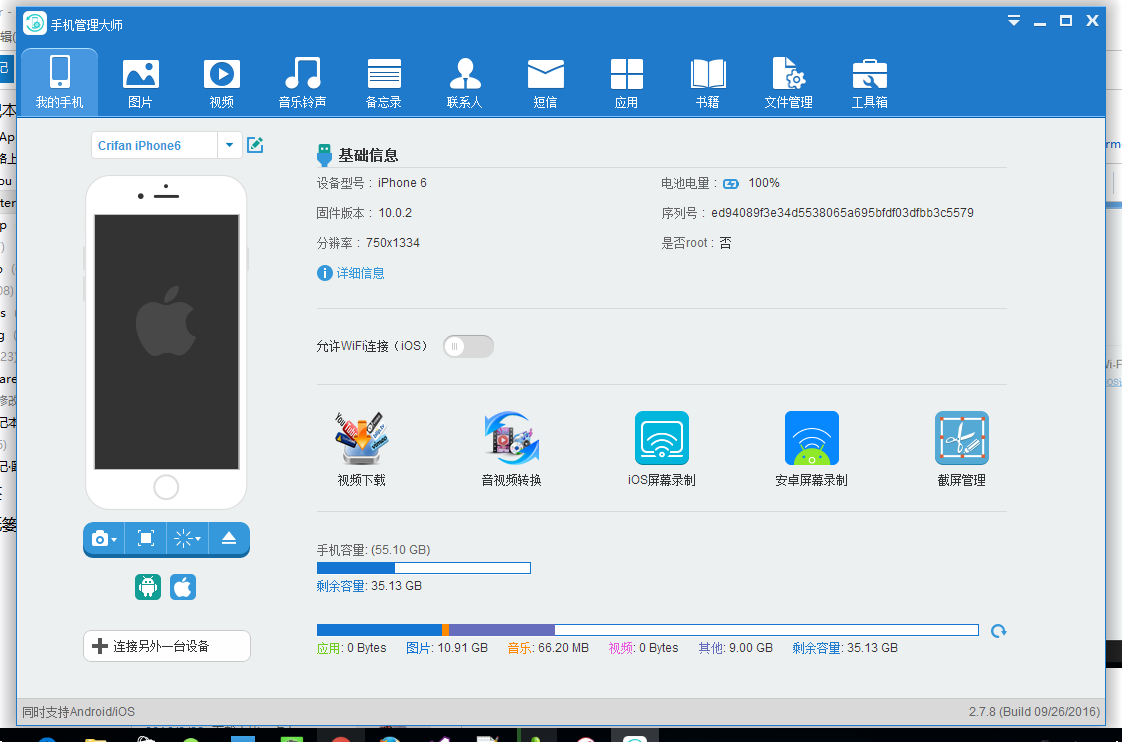Go to the 音乐铃声 tab

pos(303,82)
